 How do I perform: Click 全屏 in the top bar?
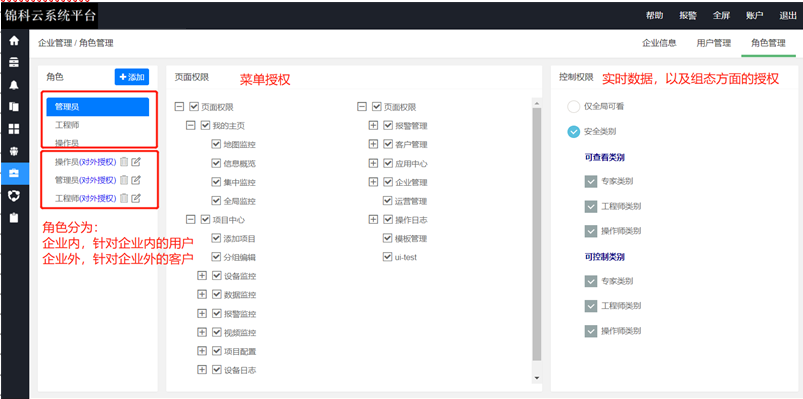(x=721, y=15)
